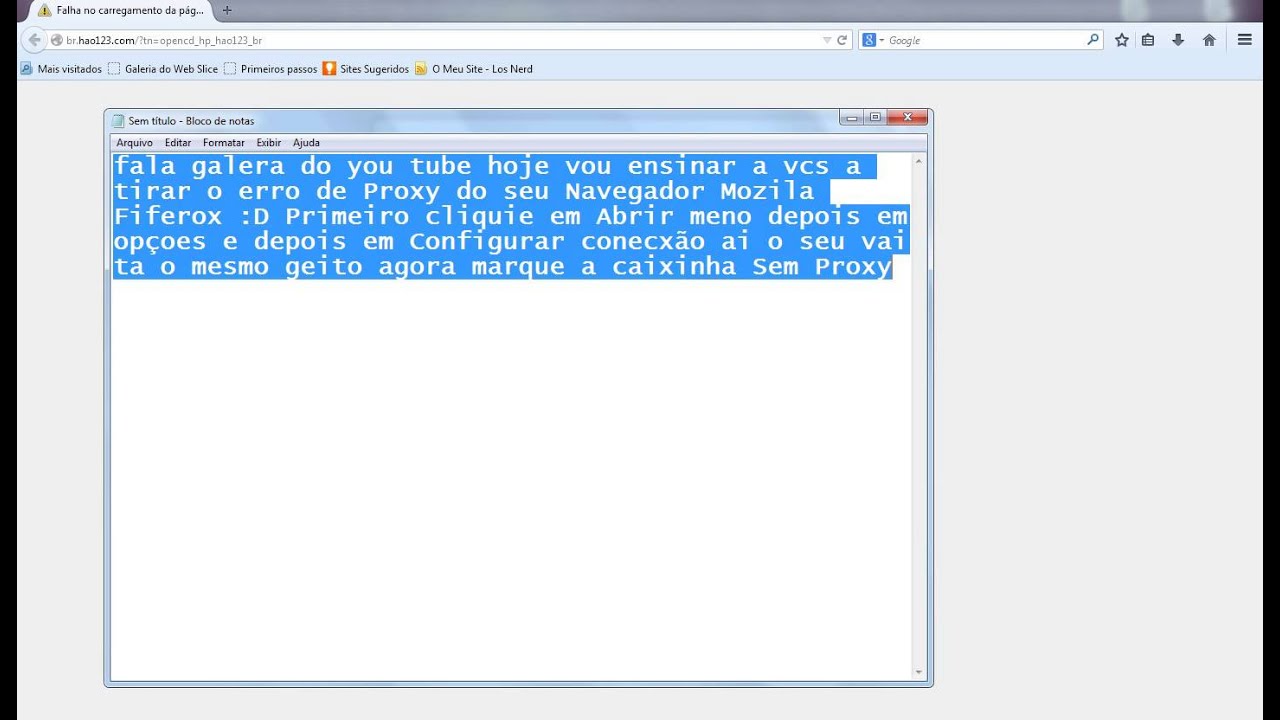Open the downloads arrow icon
Screen dimensions: 1280x720
click(x=1178, y=40)
